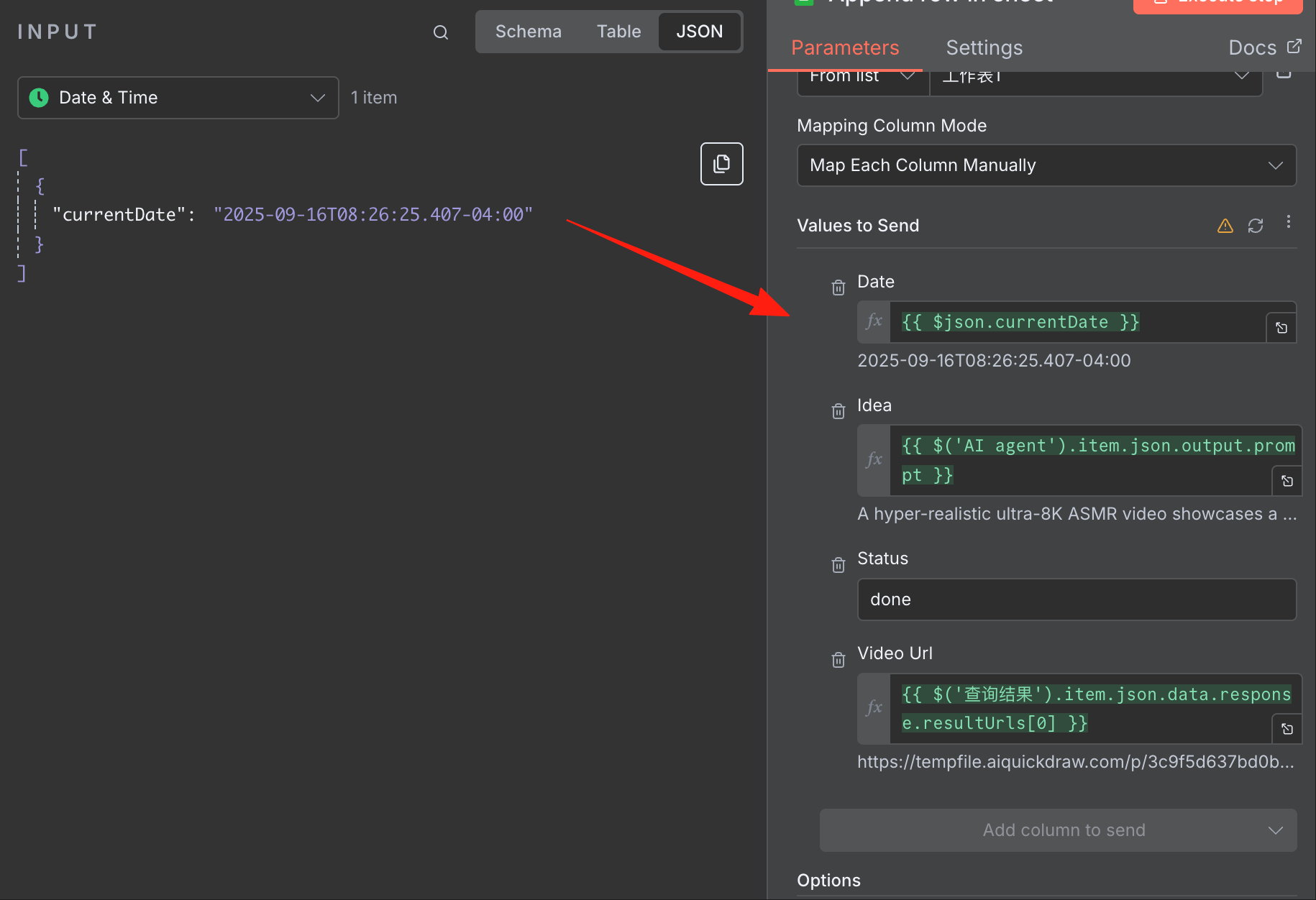Select the JSON view tab
Image resolution: width=1316 pixels, height=900 pixels.
pyautogui.click(x=700, y=32)
